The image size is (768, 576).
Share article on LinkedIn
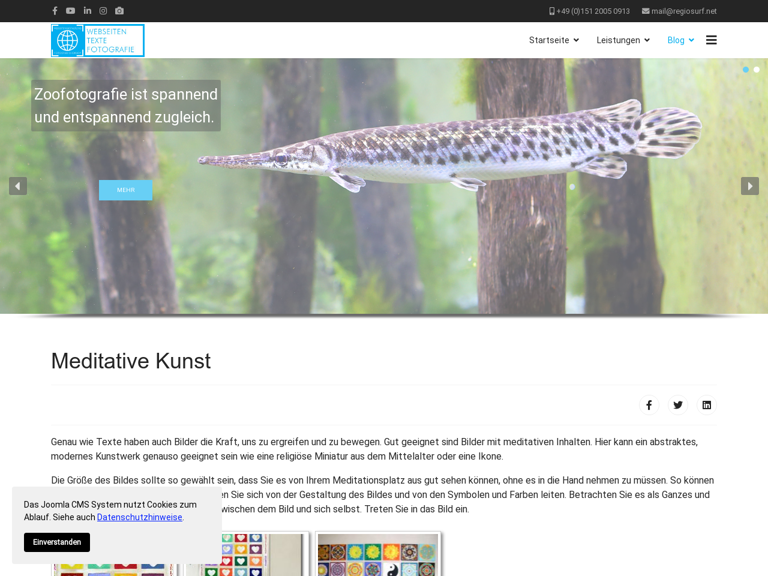[x=706, y=405]
